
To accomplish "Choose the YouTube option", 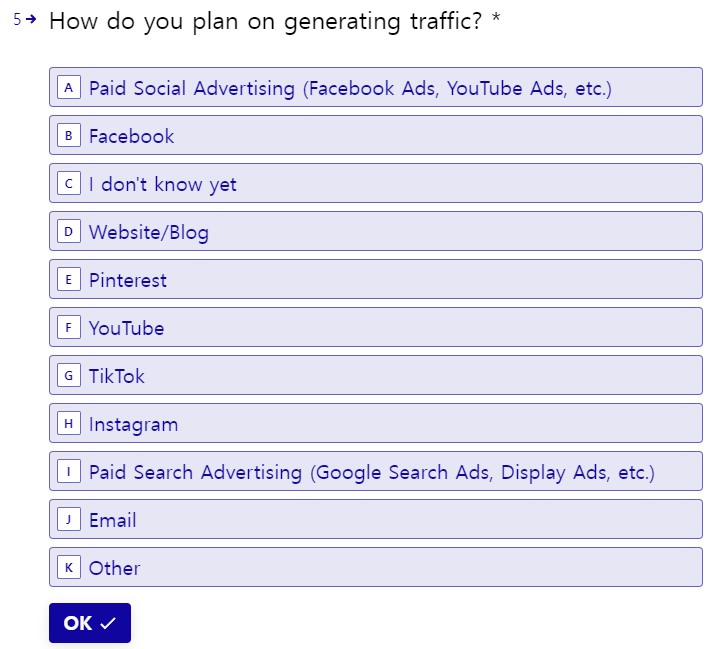I will (376, 327).
